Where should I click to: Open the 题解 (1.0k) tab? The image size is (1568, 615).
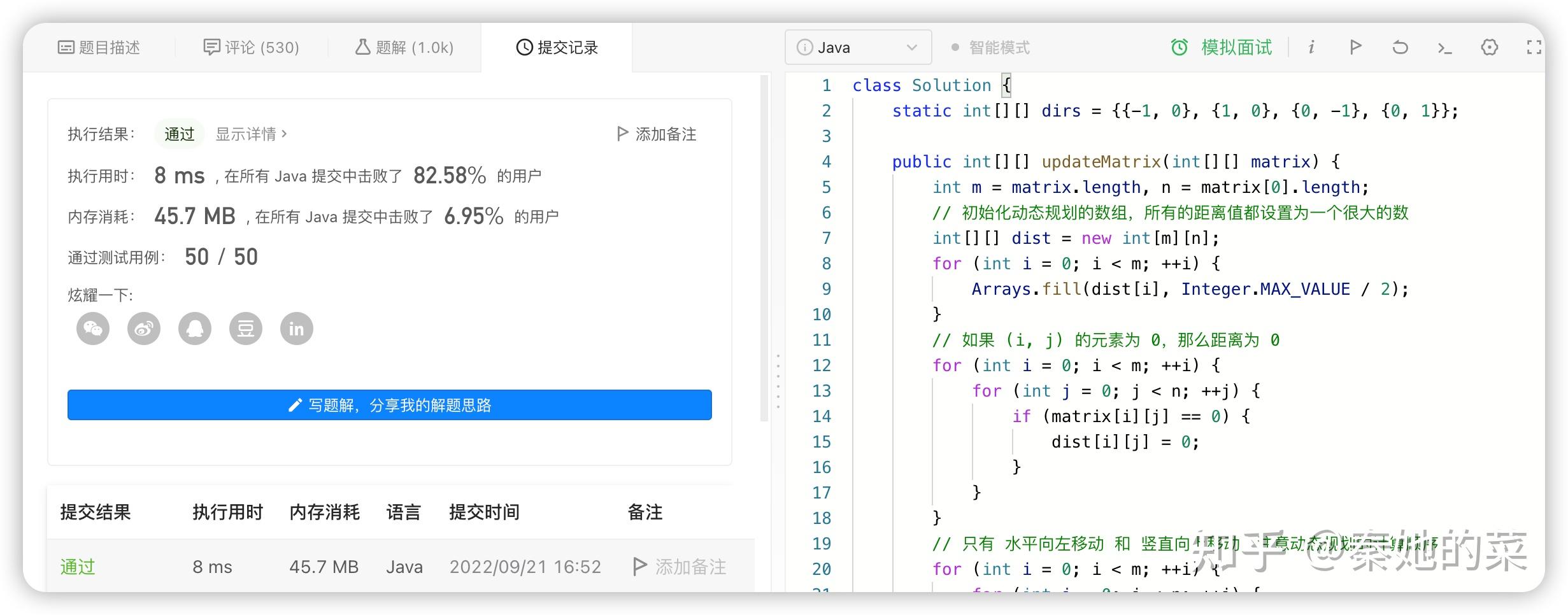click(404, 46)
